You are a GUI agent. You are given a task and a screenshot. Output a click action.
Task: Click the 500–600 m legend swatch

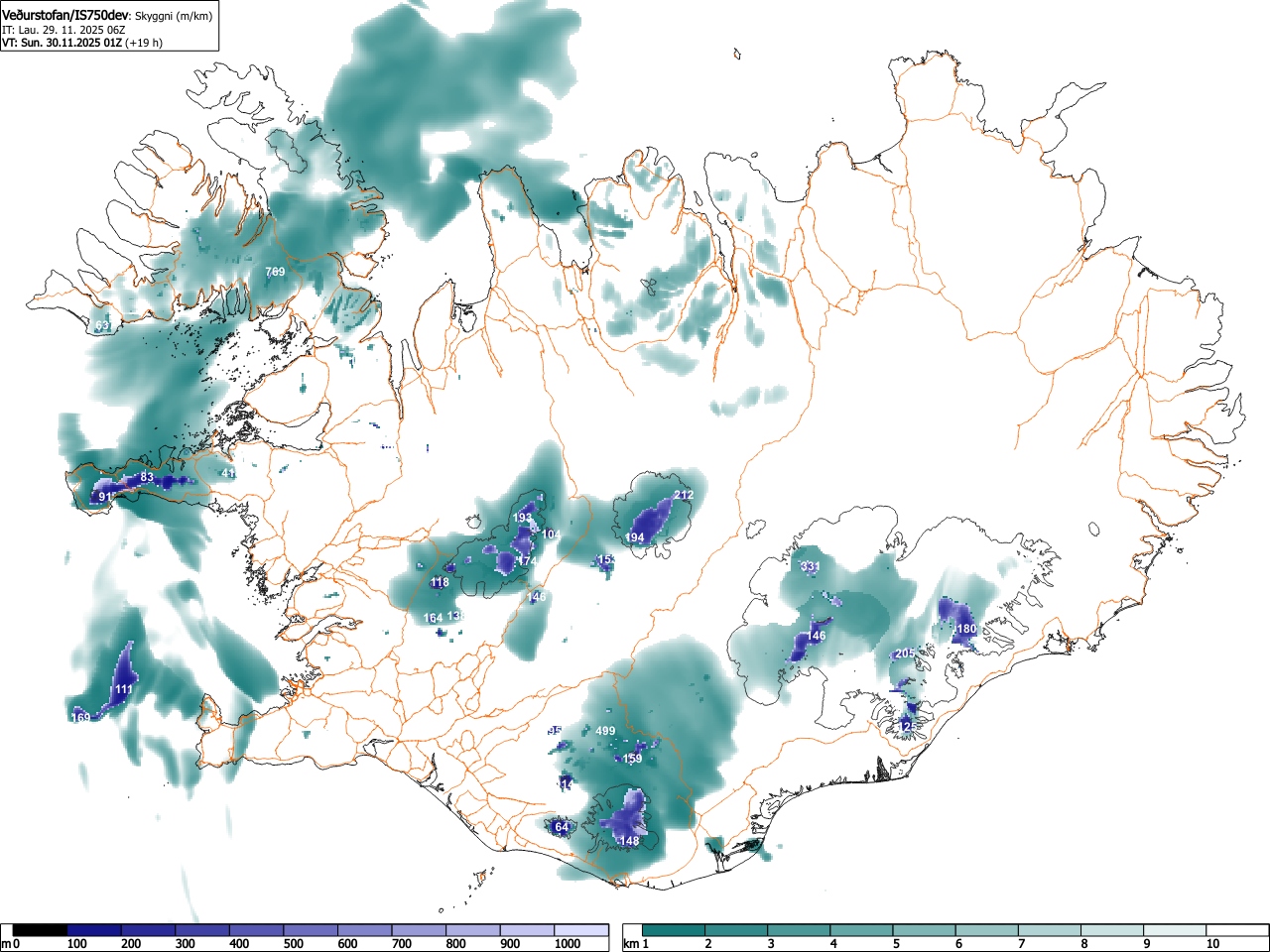click(x=311, y=930)
